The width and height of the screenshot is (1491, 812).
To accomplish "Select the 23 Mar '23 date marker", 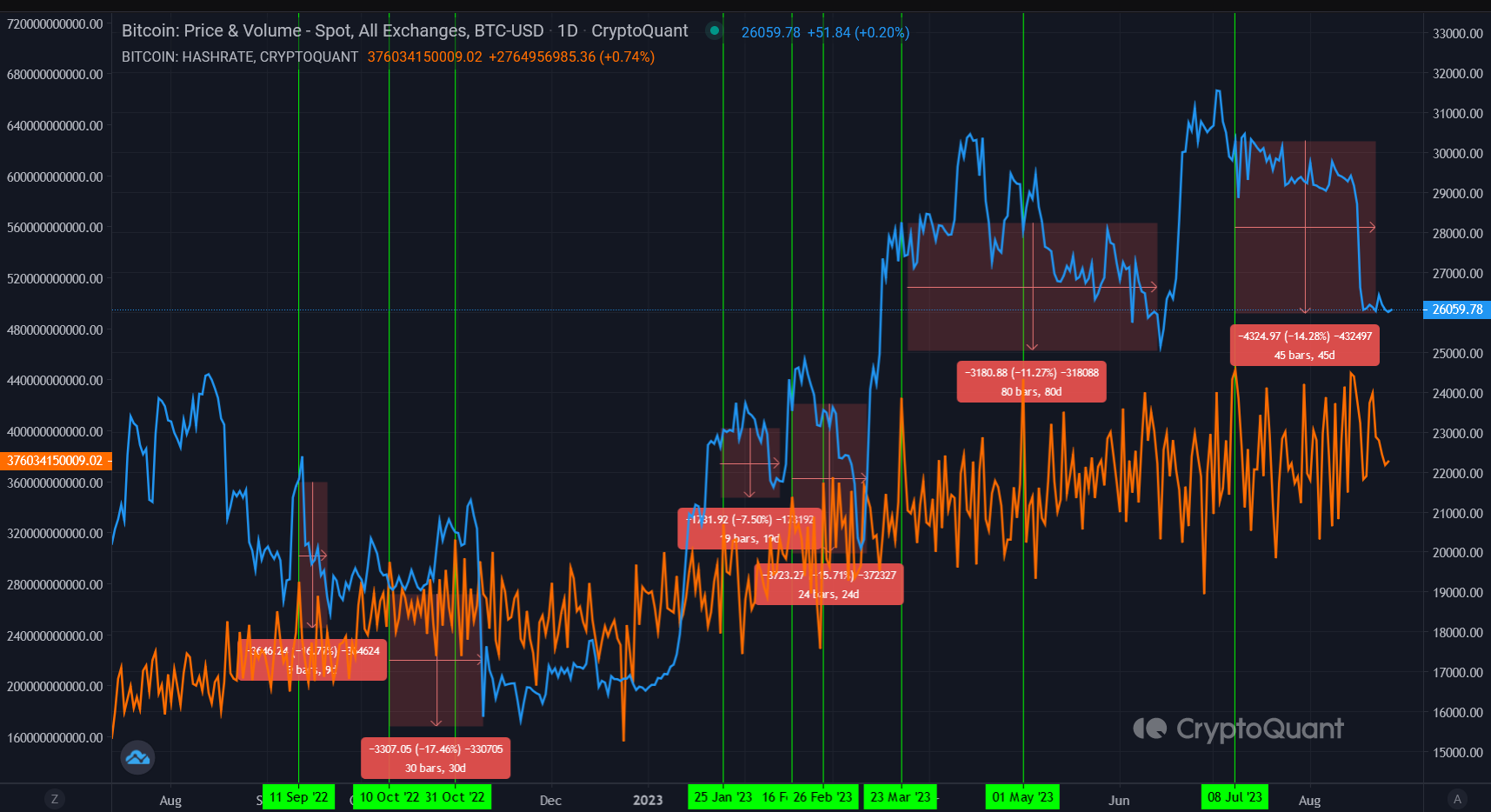I will [x=901, y=797].
